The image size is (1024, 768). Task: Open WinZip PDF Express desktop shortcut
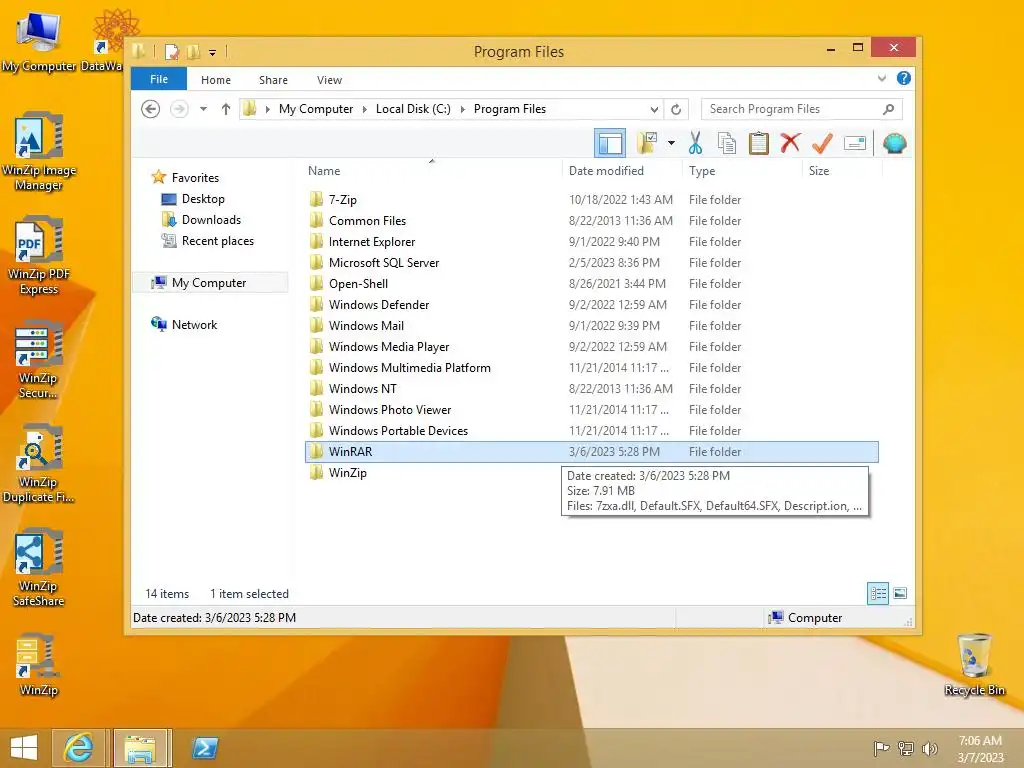[x=39, y=255]
